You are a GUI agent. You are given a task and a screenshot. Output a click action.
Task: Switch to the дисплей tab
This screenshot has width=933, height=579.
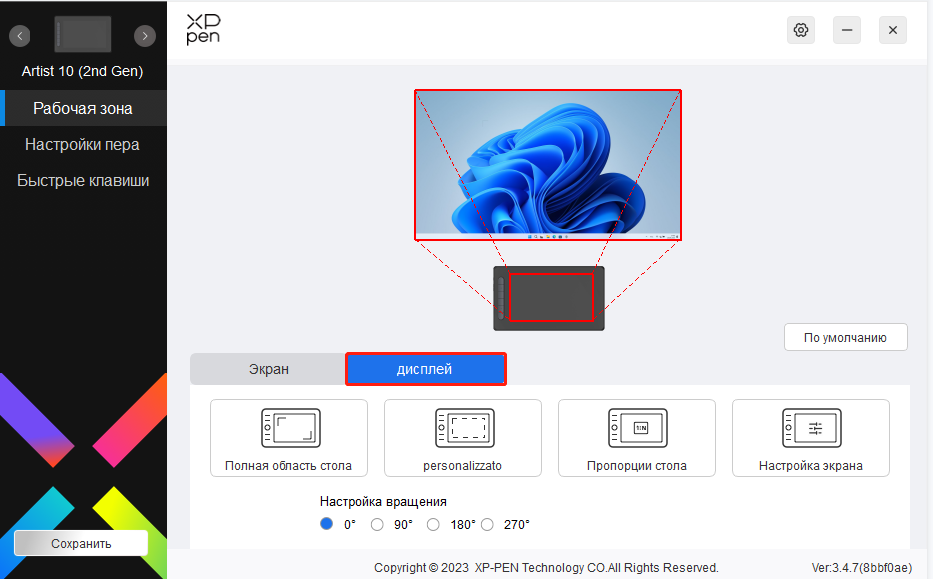point(425,369)
